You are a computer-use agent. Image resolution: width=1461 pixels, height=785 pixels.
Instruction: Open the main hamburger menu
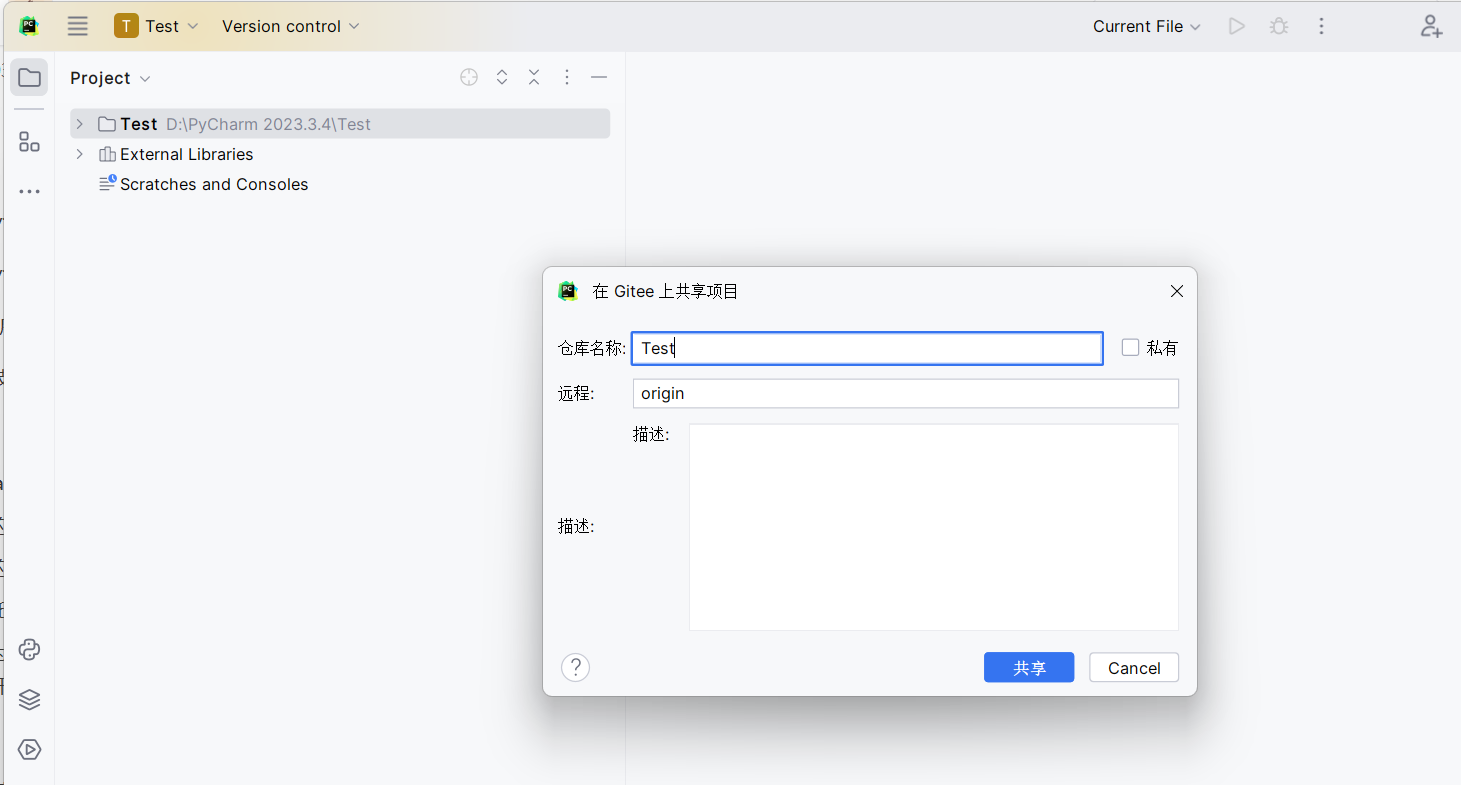[x=78, y=27]
